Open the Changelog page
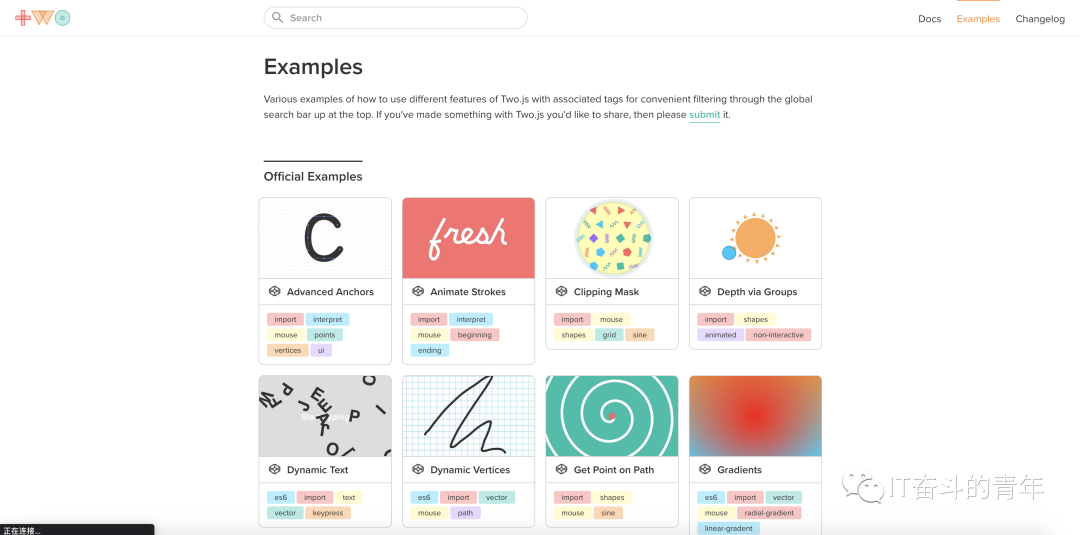 tap(1040, 19)
